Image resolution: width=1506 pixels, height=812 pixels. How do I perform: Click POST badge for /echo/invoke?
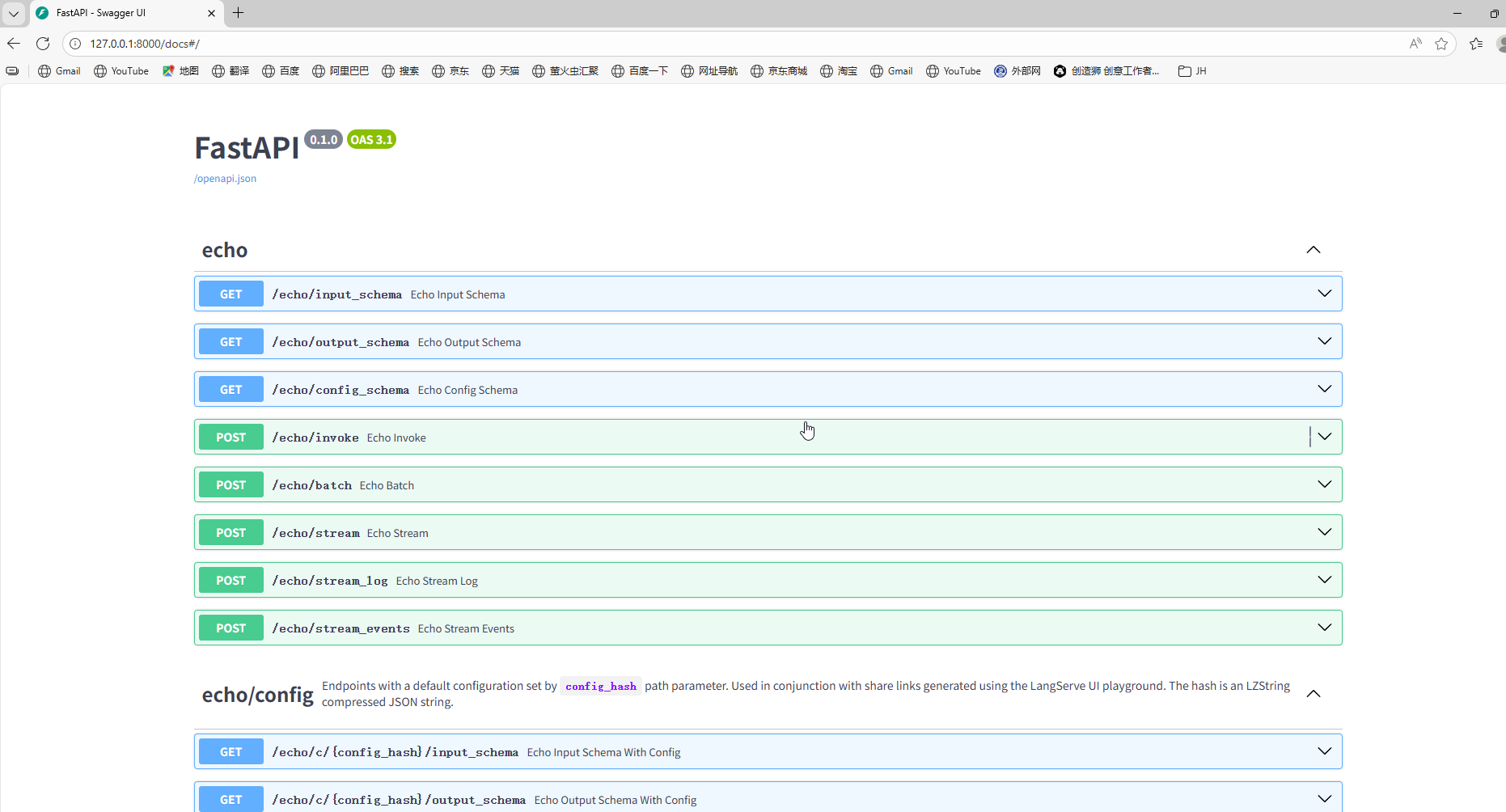[x=231, y=438]
